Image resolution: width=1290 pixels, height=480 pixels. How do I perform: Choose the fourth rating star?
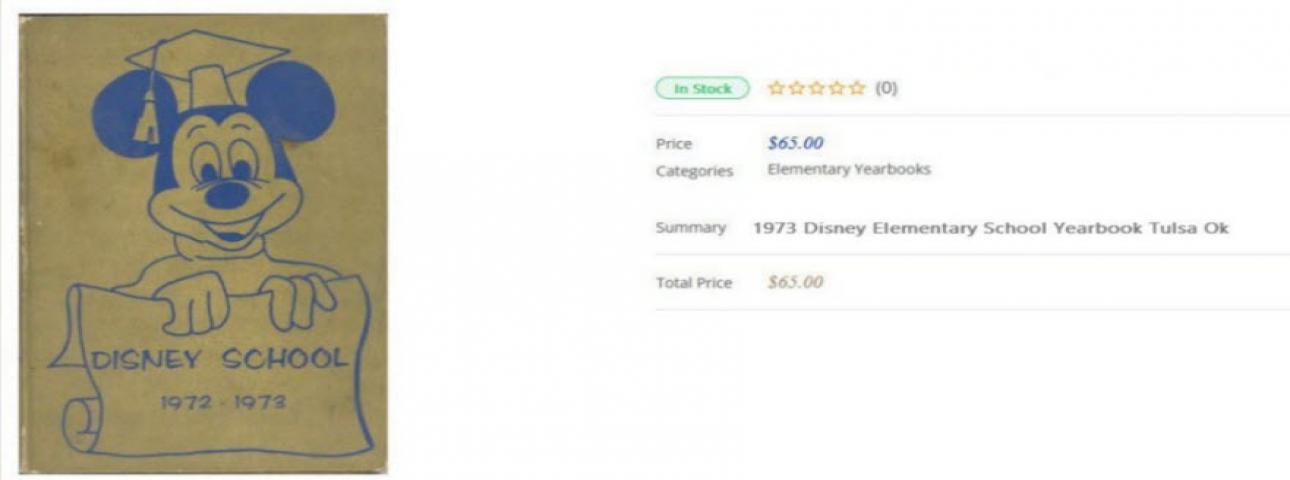[x=836, y=88]
